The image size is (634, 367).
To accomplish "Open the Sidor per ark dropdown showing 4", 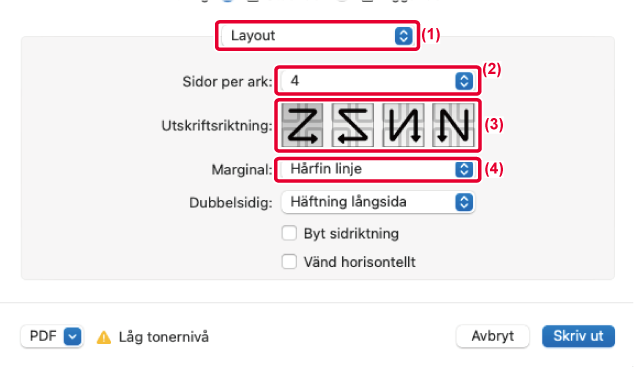I will point(378,81).
